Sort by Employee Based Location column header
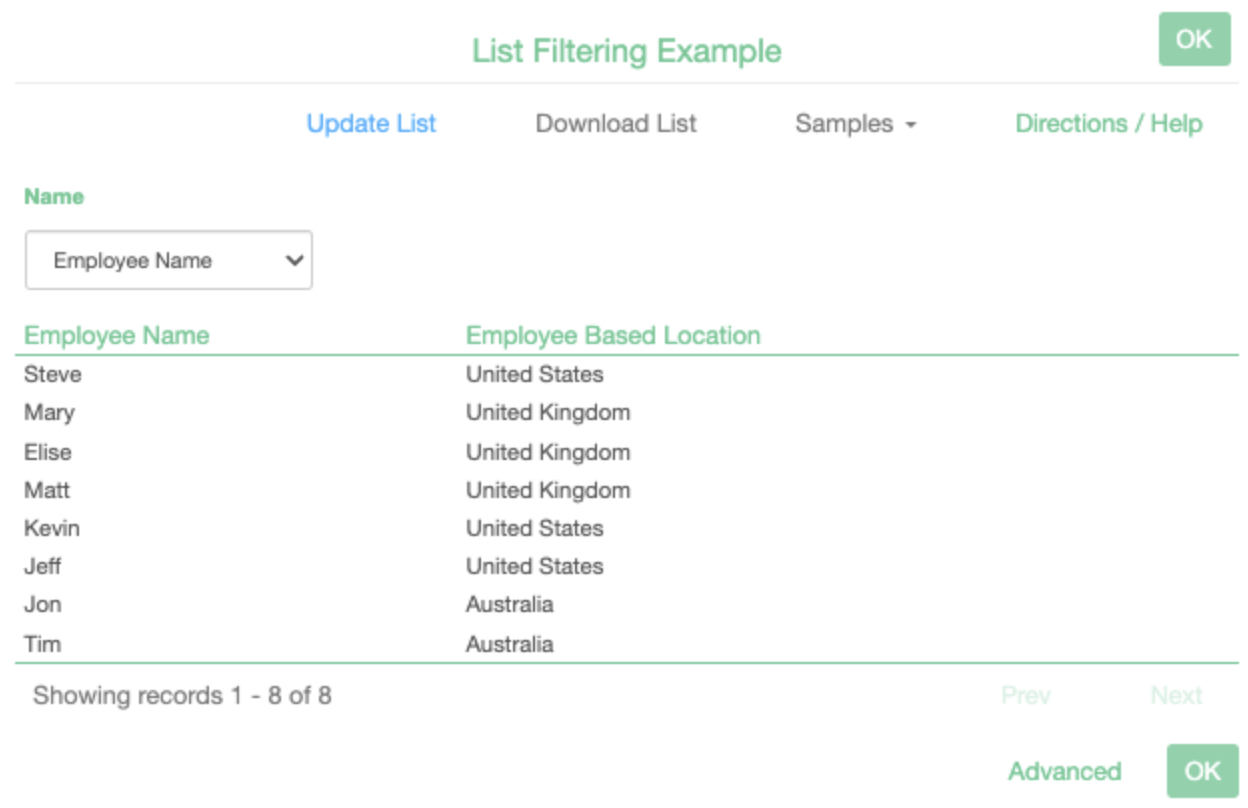The width and height of the screenshot is (1248, 808). tap(613, 336)
